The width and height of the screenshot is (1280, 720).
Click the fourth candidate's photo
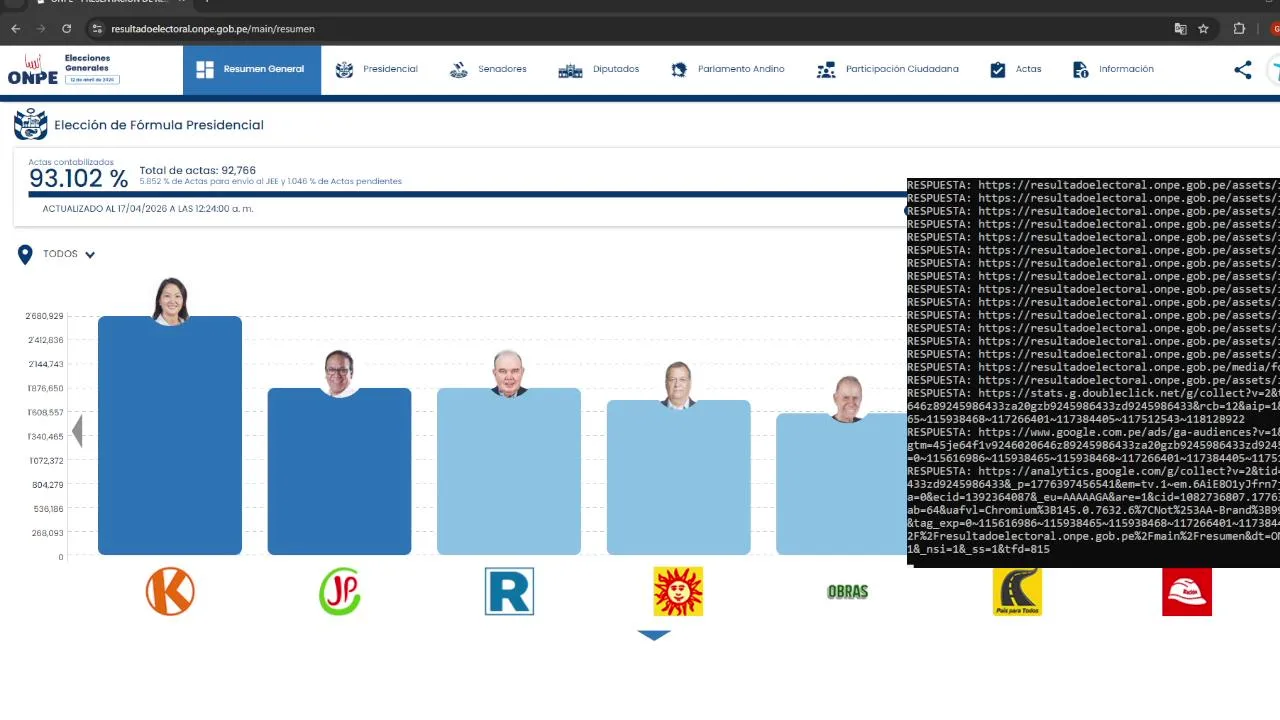(x=678, y=385)
